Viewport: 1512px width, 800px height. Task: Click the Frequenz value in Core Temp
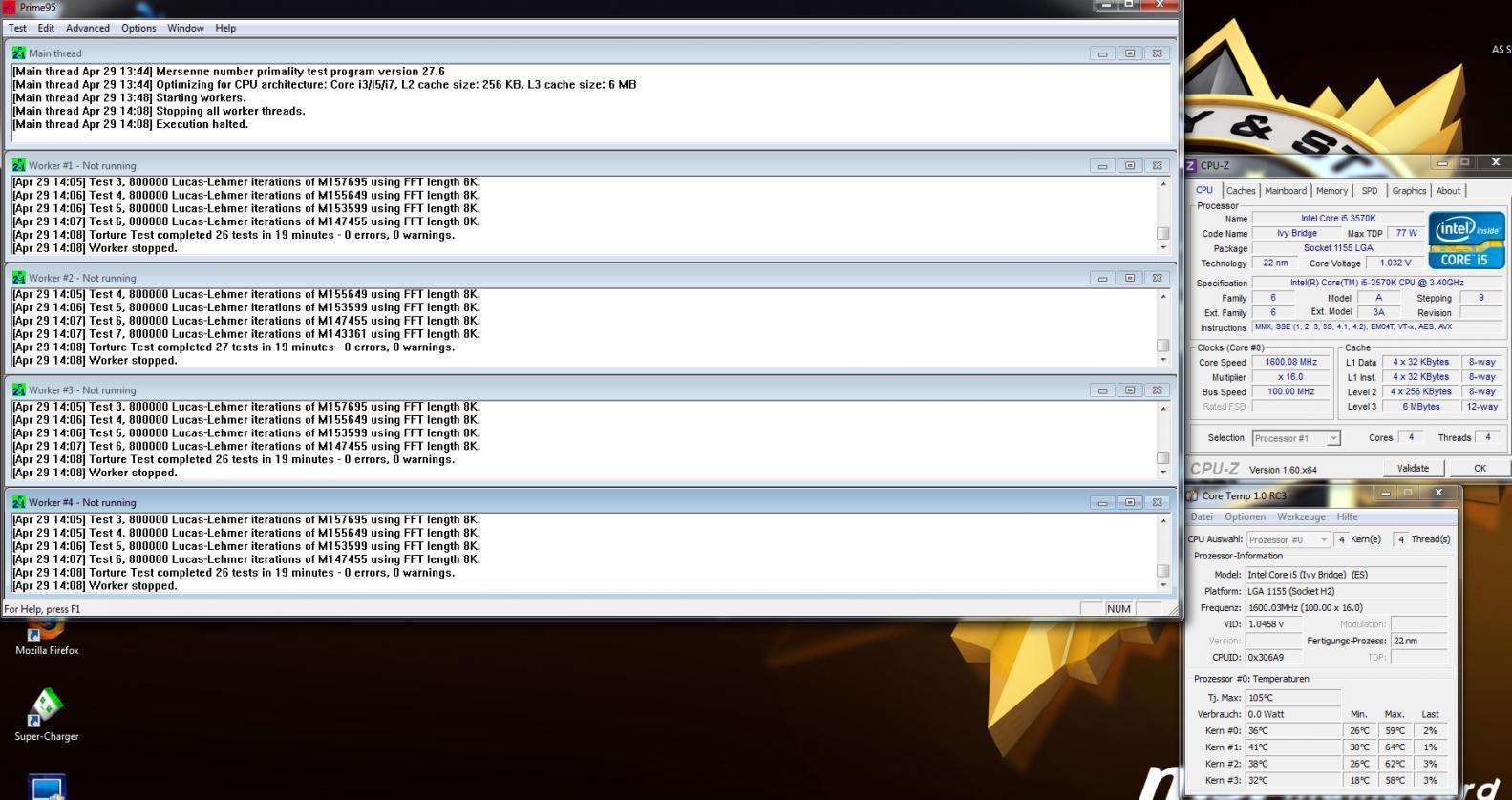click(x=1347, y=607)
